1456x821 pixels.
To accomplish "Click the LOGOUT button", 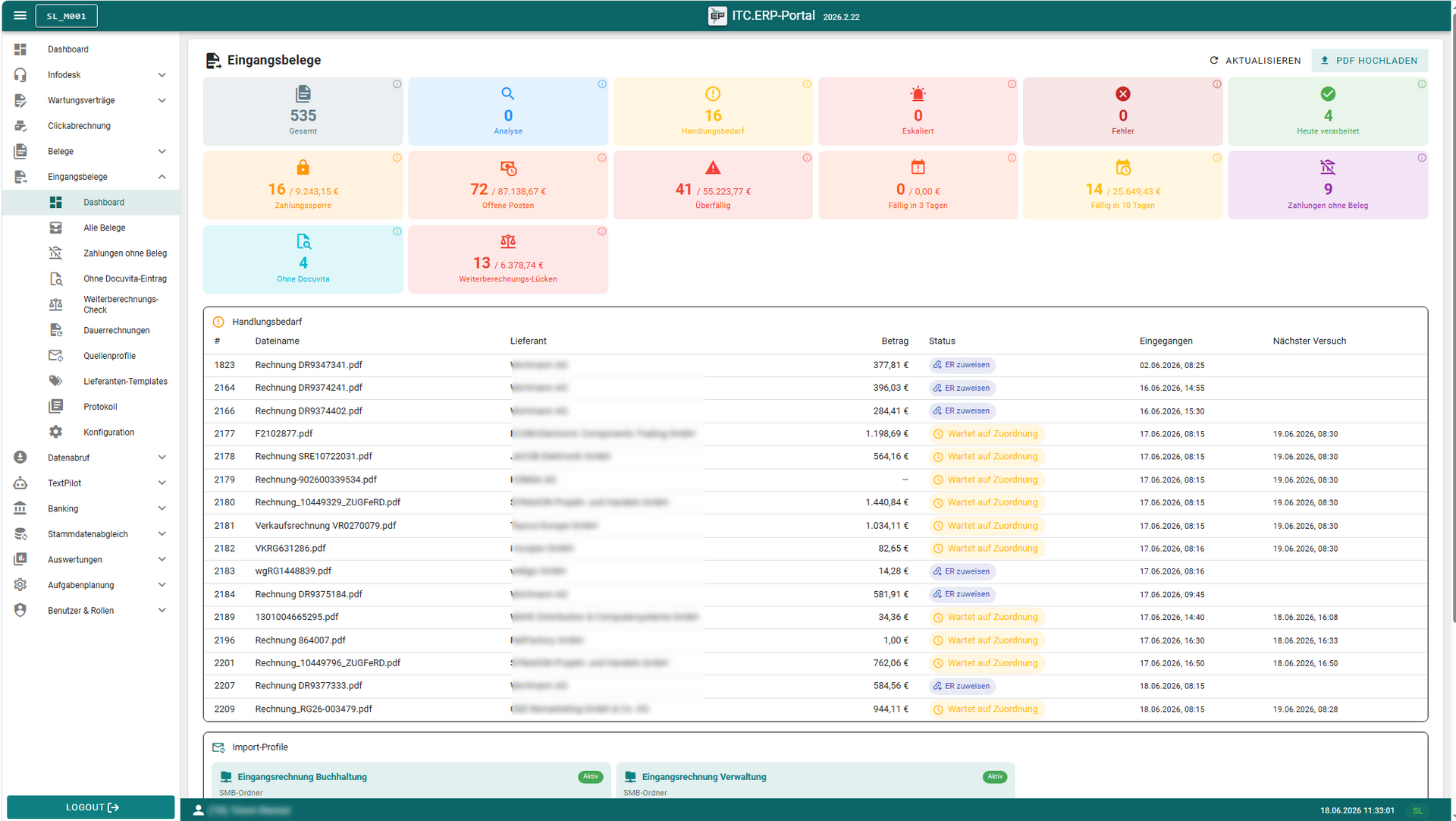I will pos(91,807).
